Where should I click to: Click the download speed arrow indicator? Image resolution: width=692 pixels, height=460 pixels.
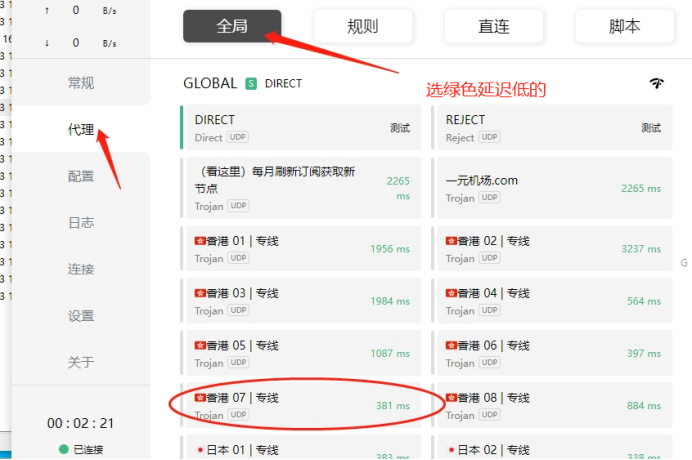[x=47, y=43]
